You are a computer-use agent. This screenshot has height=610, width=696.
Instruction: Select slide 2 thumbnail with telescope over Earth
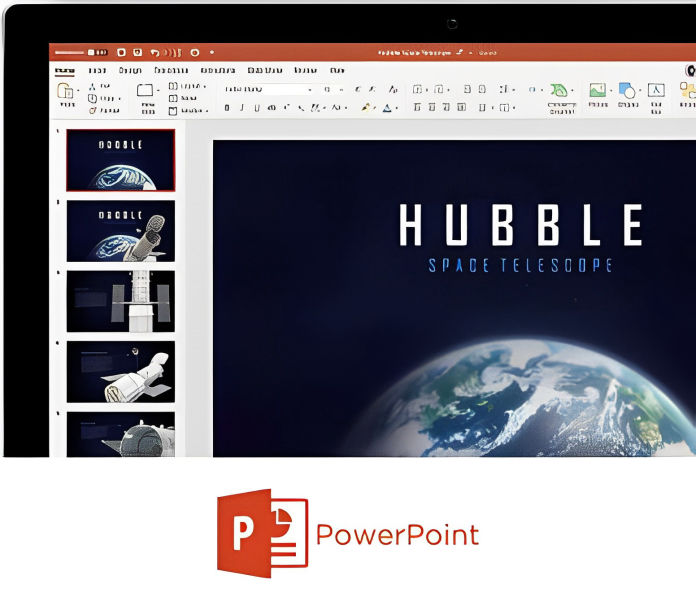click(121, 231)
